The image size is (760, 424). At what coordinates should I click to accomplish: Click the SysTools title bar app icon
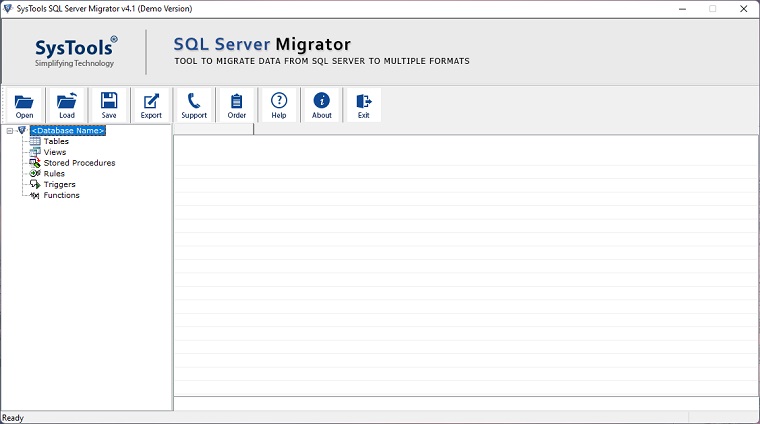pyautogui.click(x=8, y=8)
